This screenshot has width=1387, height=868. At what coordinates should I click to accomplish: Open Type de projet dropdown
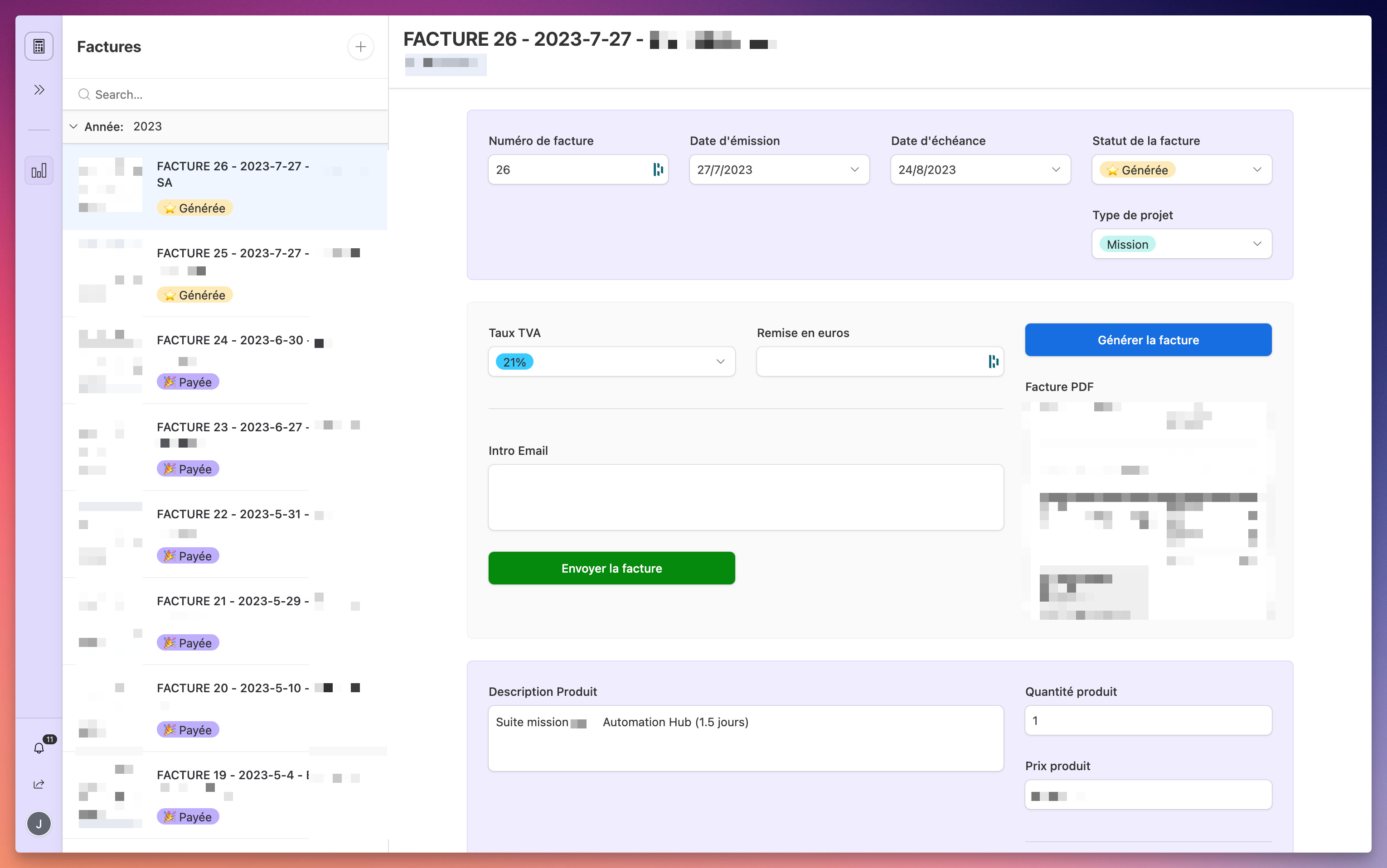pyautogui.click(x=1181, y=244)
